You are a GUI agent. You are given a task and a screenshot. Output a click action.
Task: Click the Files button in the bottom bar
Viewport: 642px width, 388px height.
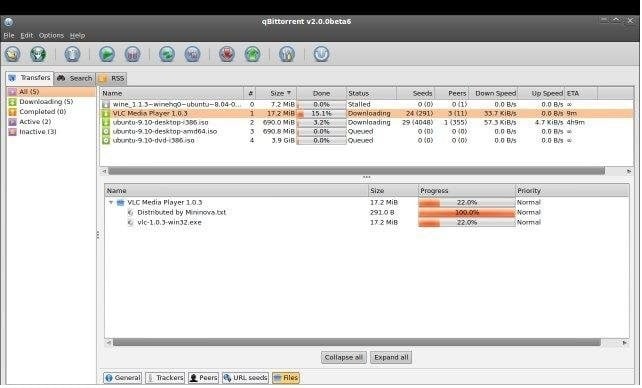(286, 378)
